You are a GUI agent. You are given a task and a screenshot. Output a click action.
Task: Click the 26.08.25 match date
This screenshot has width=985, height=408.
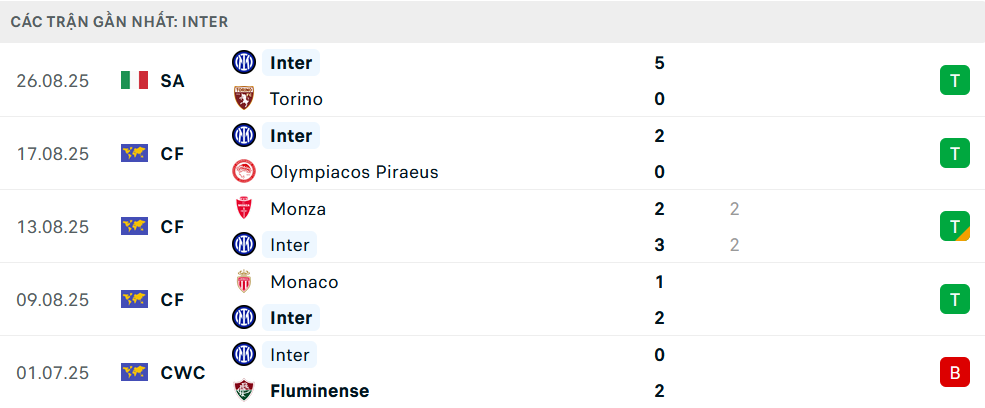pyautogui.click(x=53, y=81)
